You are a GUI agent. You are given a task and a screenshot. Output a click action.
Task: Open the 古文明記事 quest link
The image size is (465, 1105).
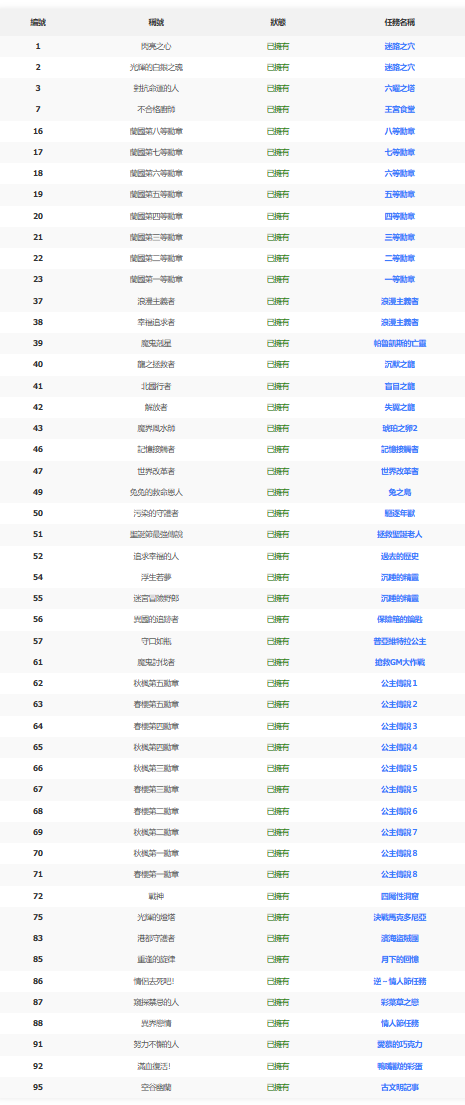tap(399, 1087)
